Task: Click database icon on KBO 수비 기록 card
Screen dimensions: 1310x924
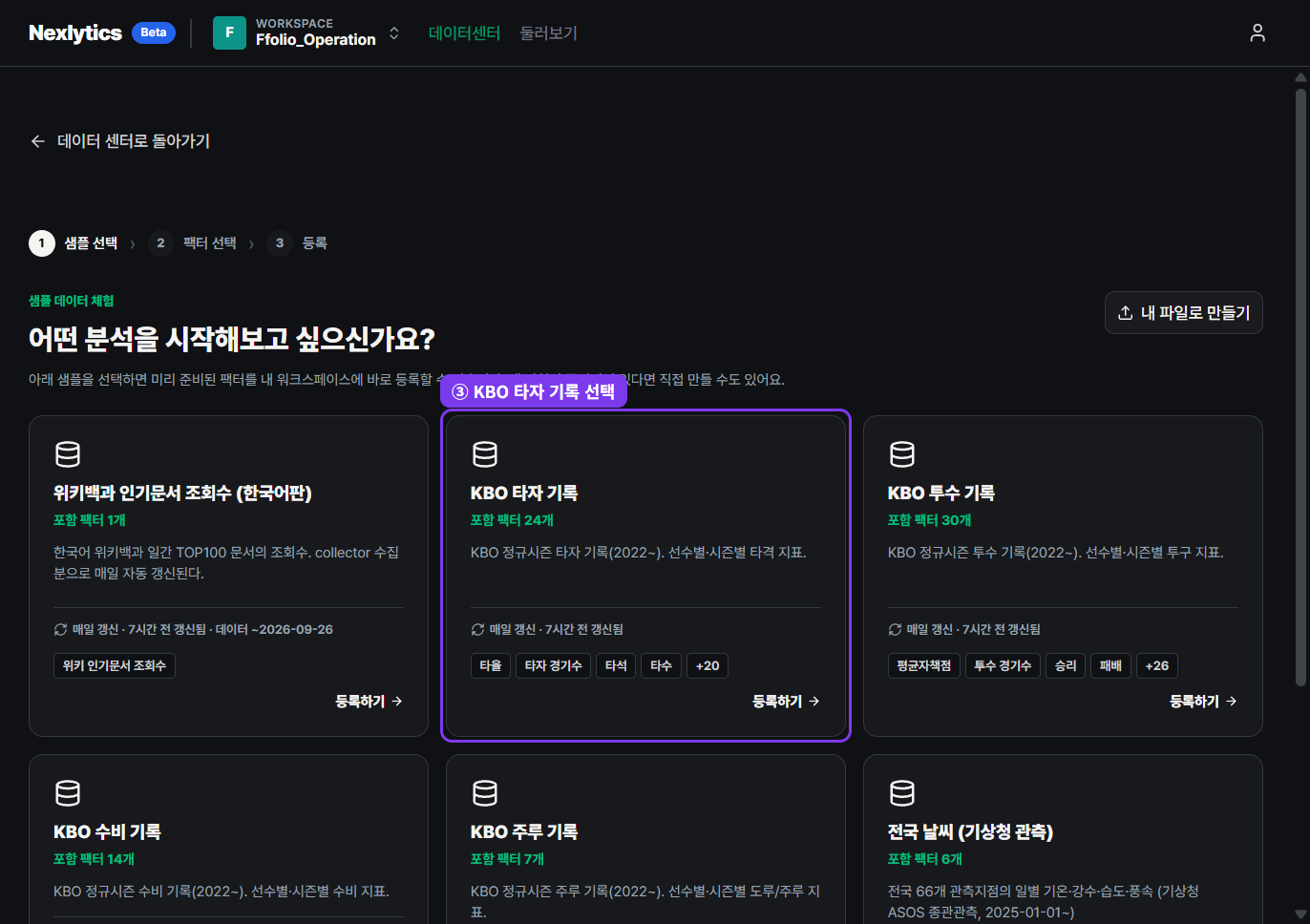Action: pos(68,793)
